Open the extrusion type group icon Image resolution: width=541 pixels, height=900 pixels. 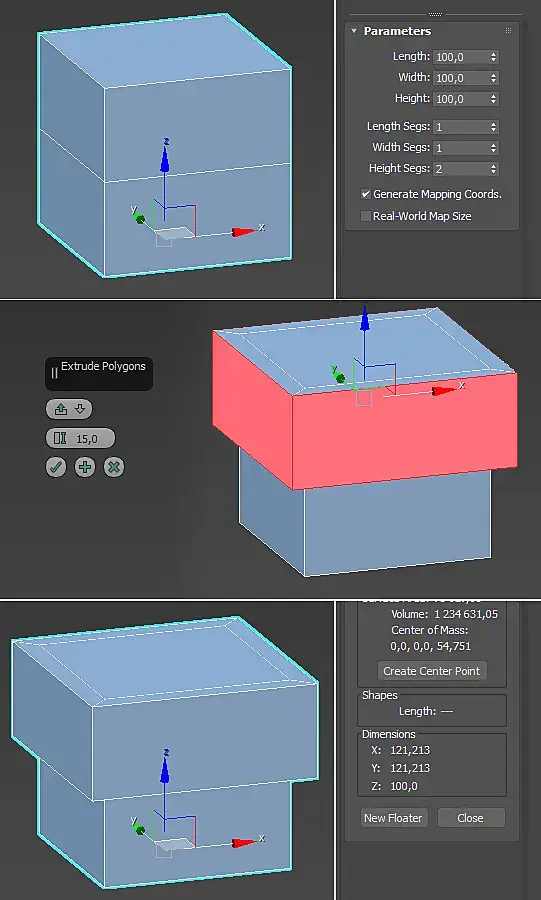click(x=61, y=409)
